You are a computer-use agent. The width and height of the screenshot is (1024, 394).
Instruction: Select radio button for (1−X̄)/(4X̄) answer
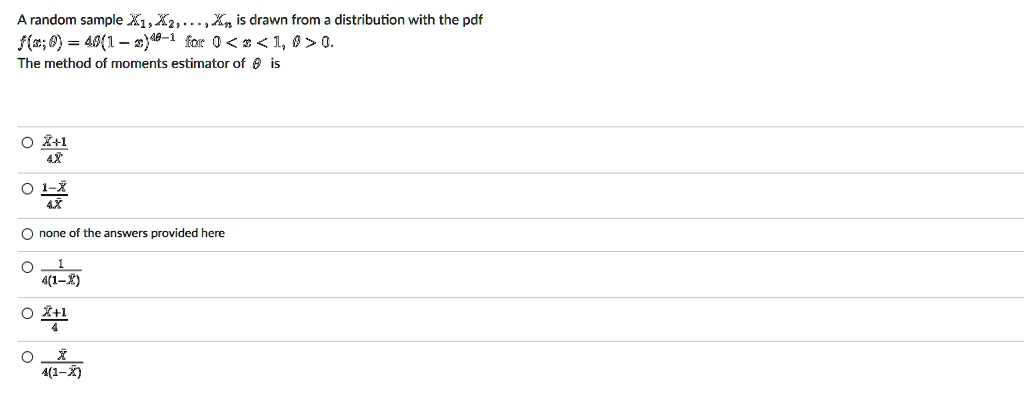(27, 189)
